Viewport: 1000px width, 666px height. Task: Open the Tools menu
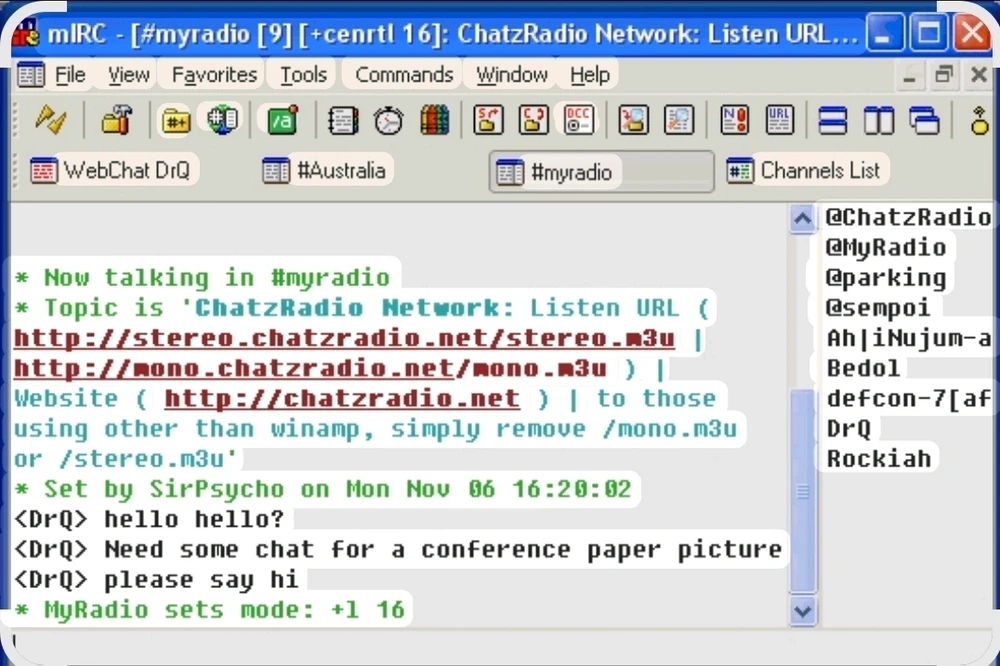303,75
